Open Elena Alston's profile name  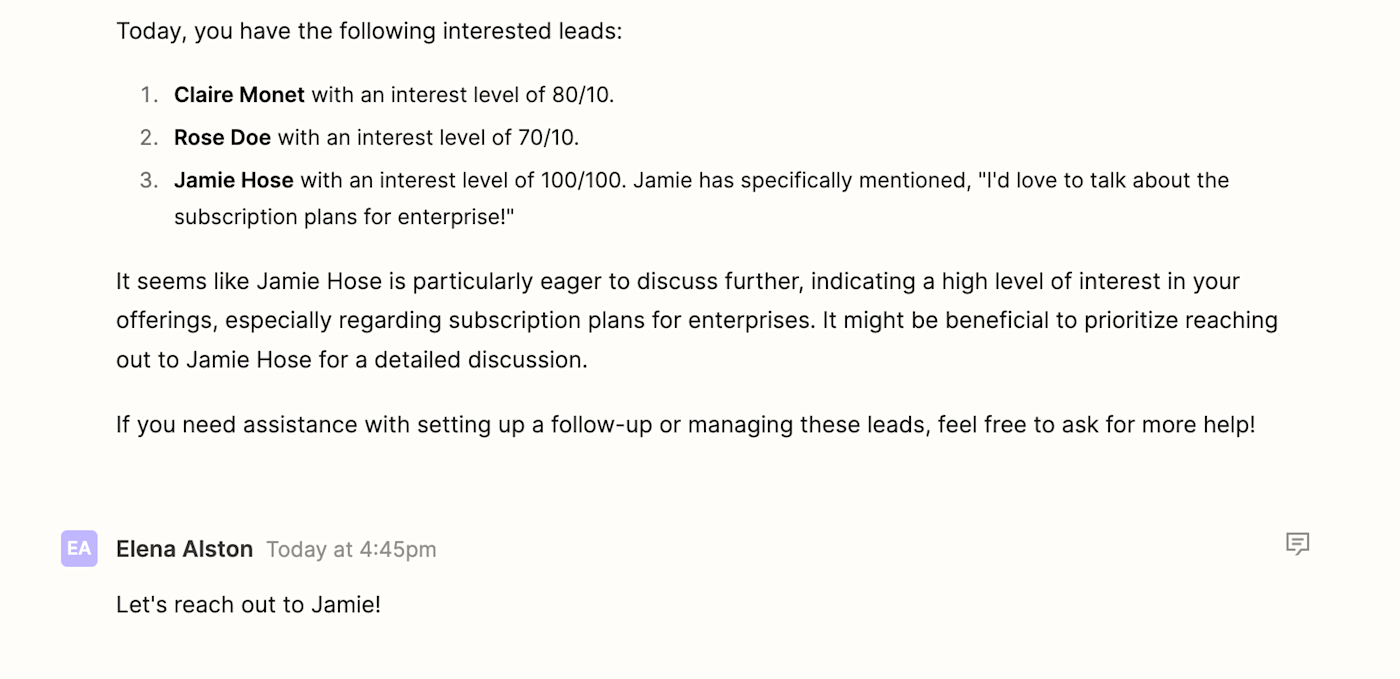point(184,549)
